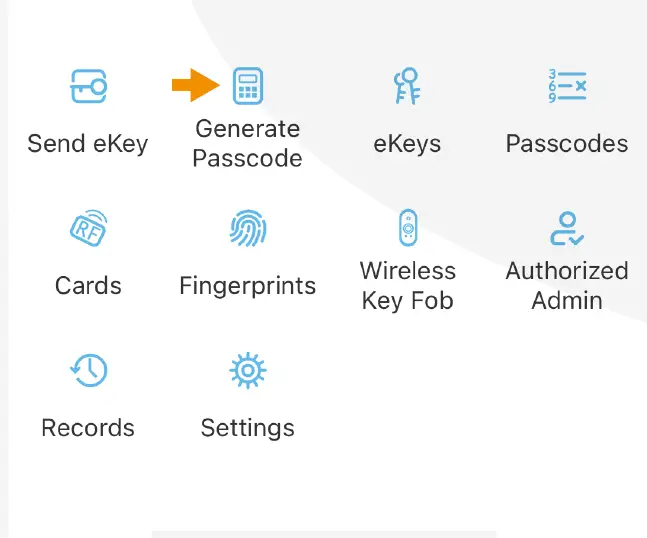The image size is (647, 538).
Task: Click the Send eKey label
Action: pyautogui.click(x=88, y=143)
